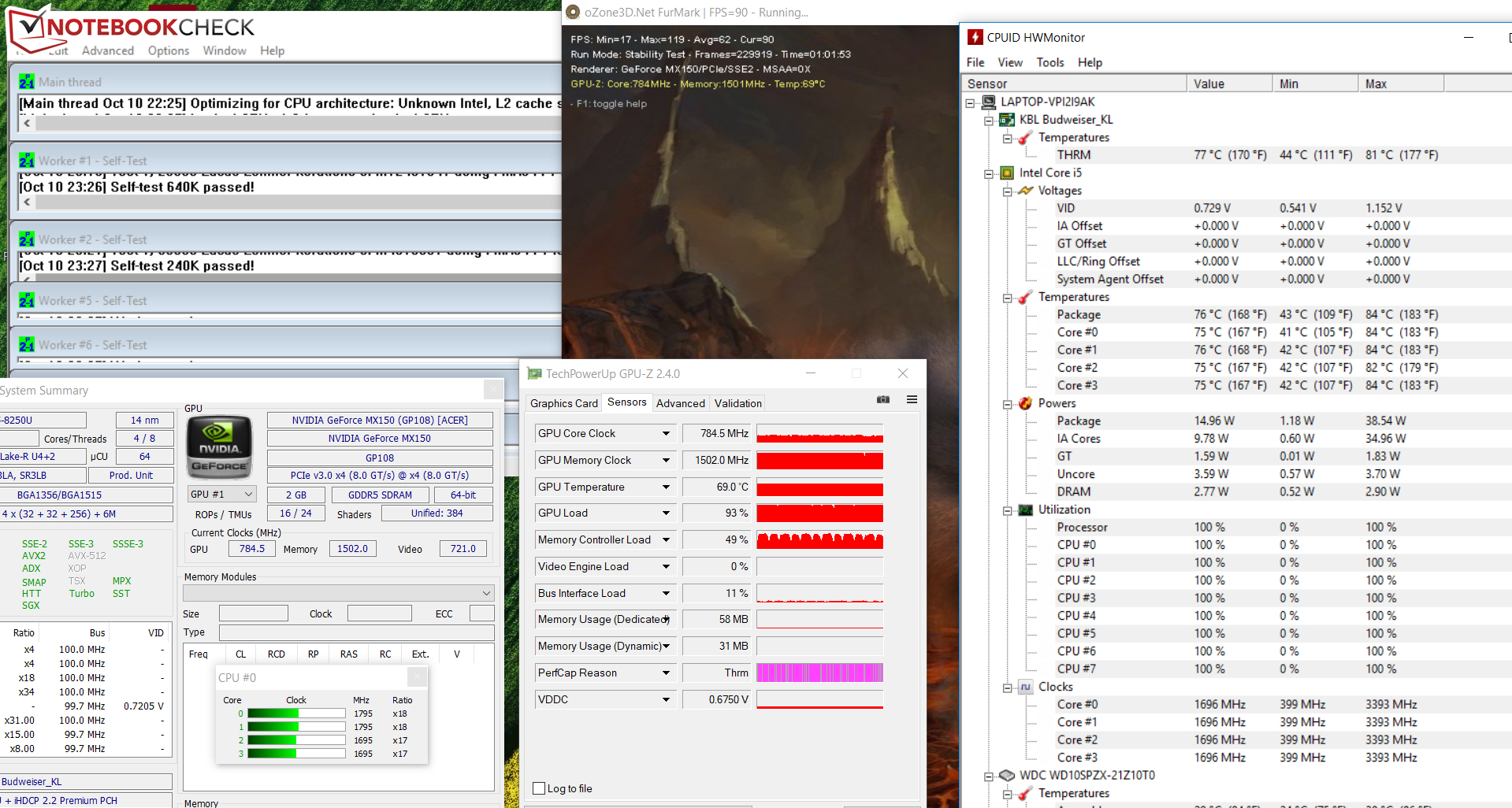This screenshot has width=1512, height=808.
Task: Open the Prime95 Options menu
Action: coord(169,50)
